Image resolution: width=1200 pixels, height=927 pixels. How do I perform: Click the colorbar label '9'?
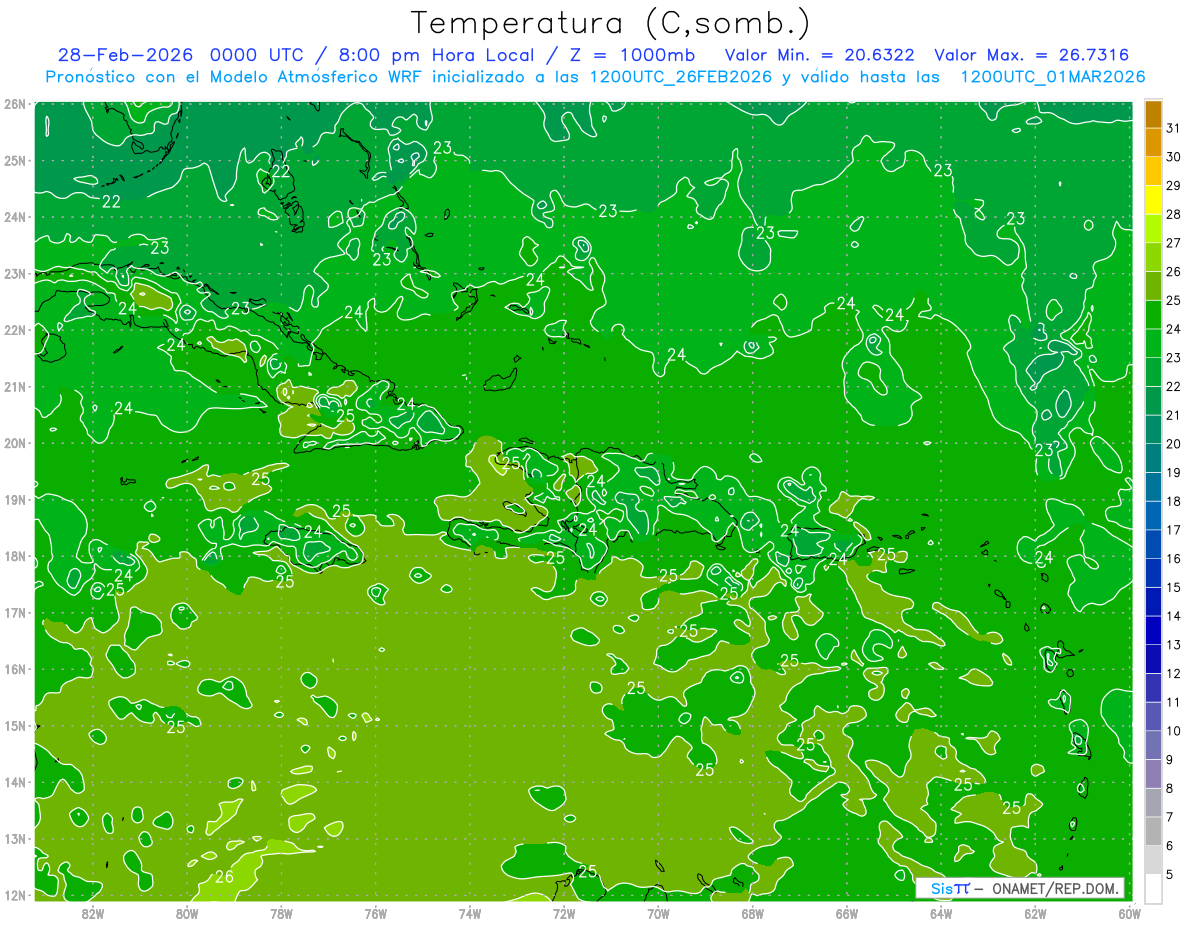(x=1170, y=760)
